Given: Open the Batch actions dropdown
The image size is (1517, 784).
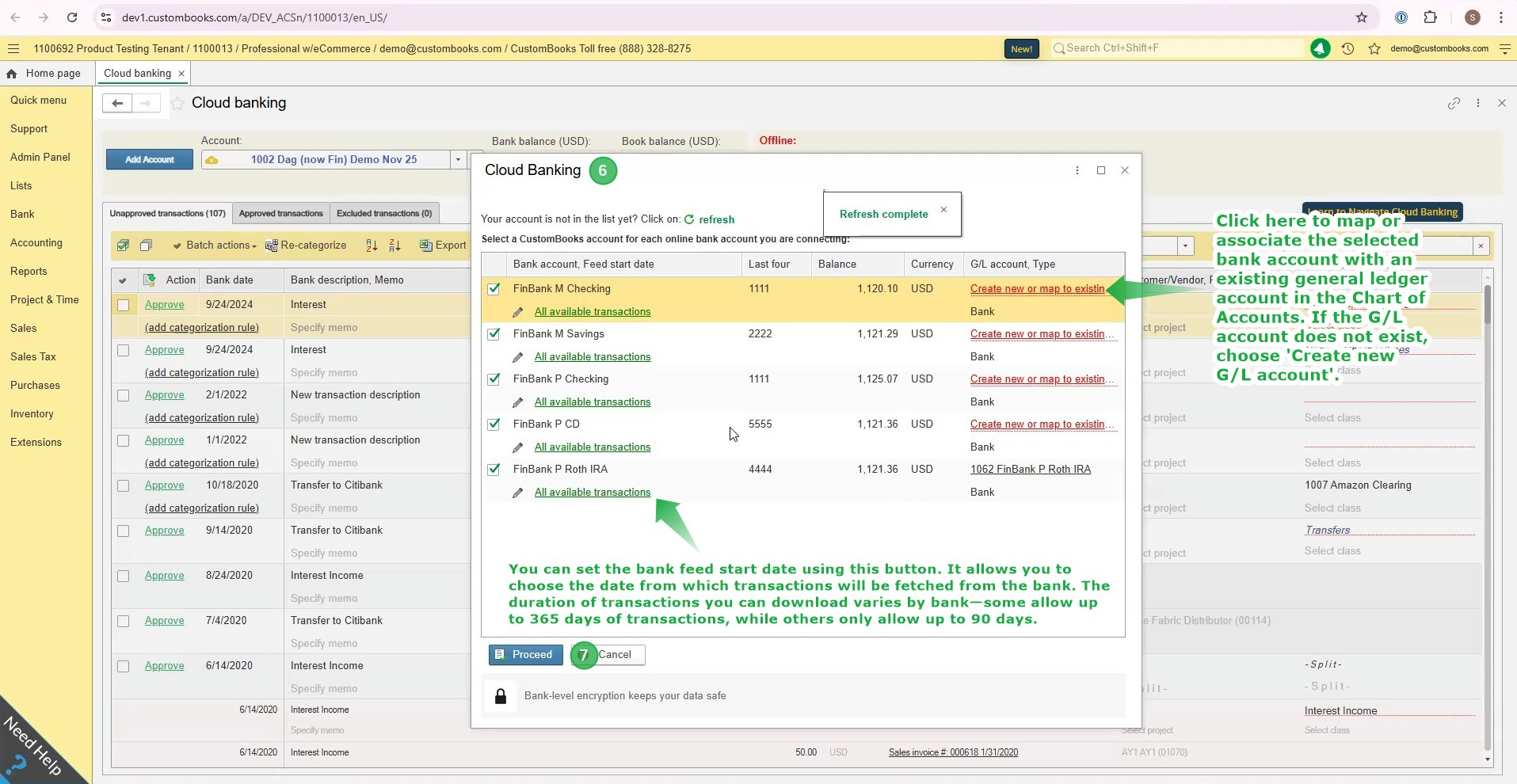Looking at the screenshot, I should 215,245.
